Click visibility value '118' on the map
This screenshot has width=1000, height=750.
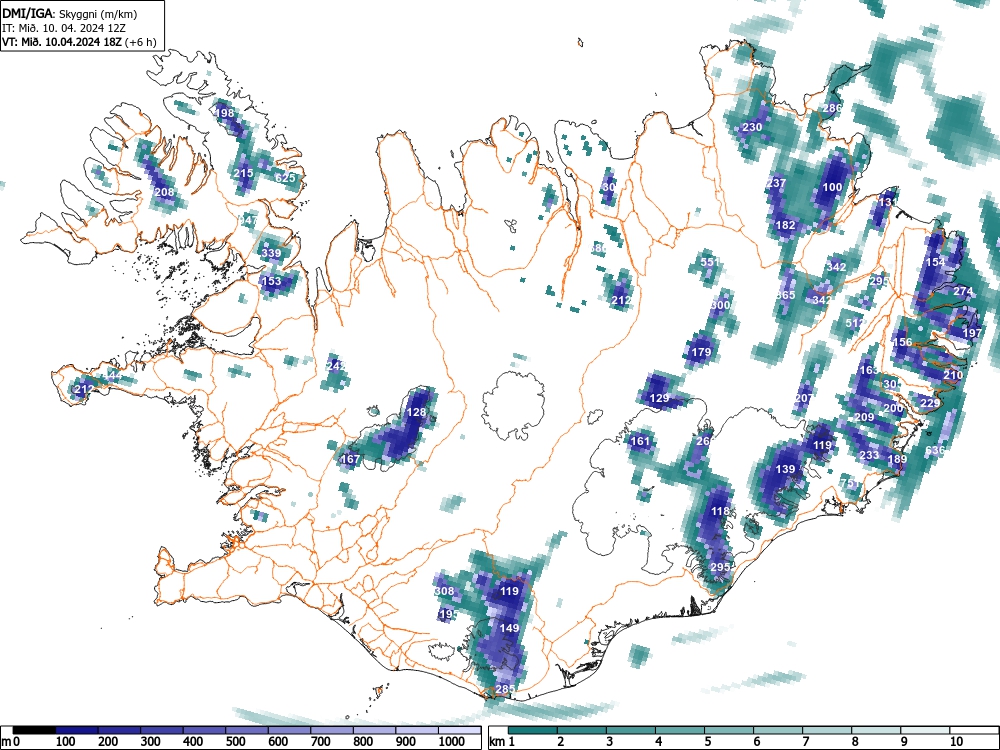(x=720, y=511)
